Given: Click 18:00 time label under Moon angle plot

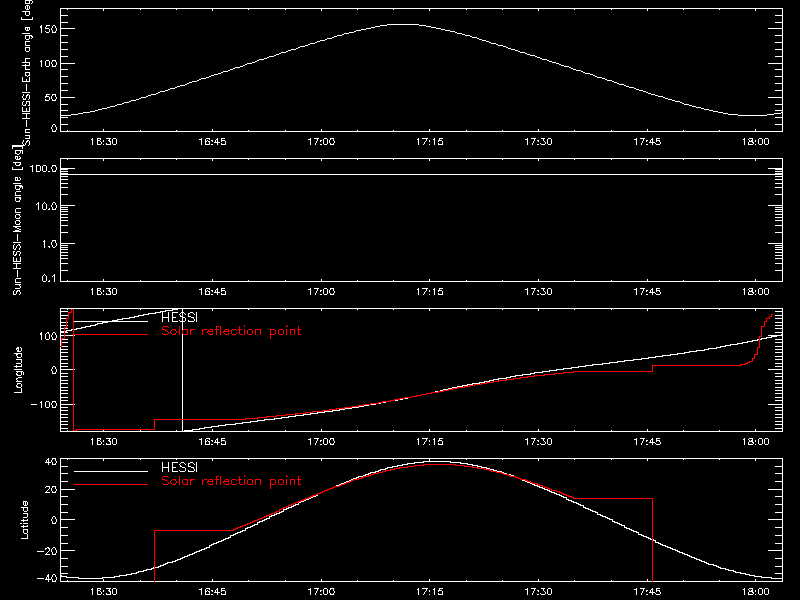Looking at the screenshot, I should tap(756, 292).
